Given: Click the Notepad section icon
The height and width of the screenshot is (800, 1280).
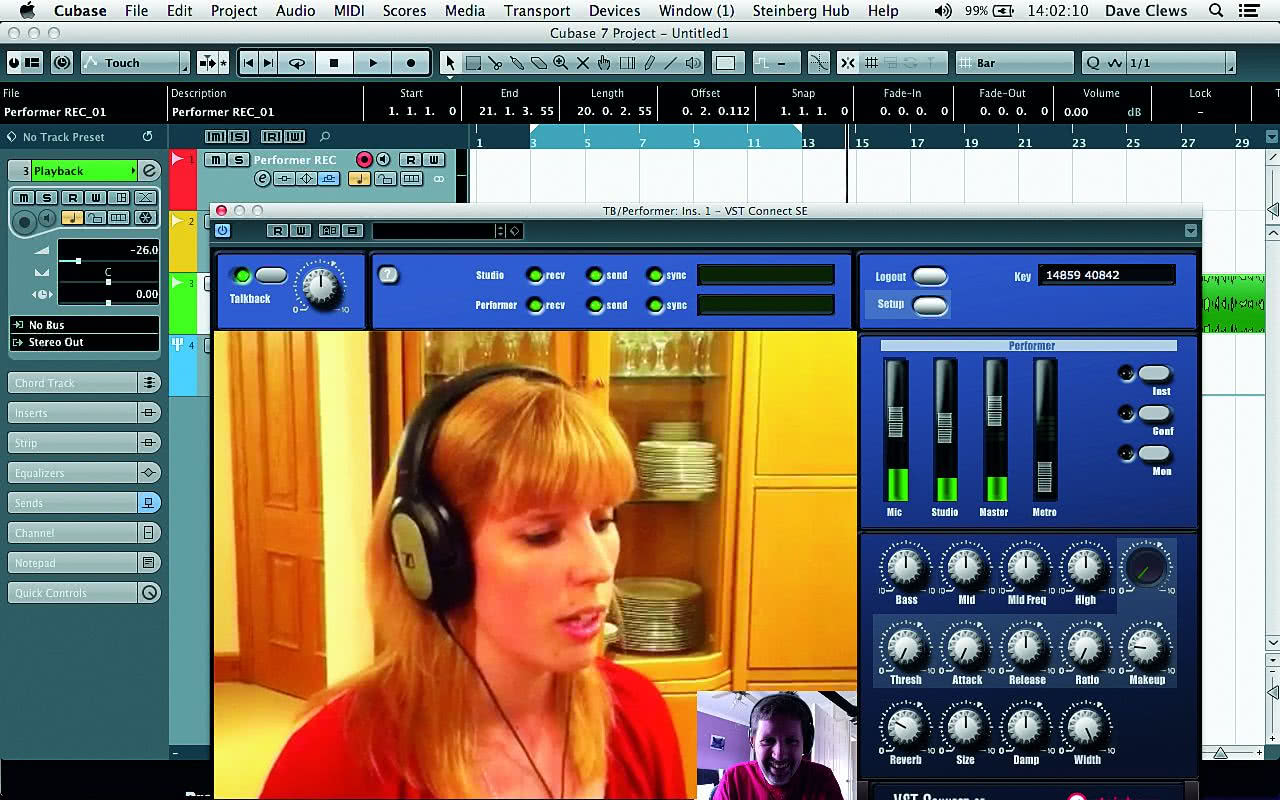Looking at the screenshot, I should pyautogui.click(x=149, y=563).
